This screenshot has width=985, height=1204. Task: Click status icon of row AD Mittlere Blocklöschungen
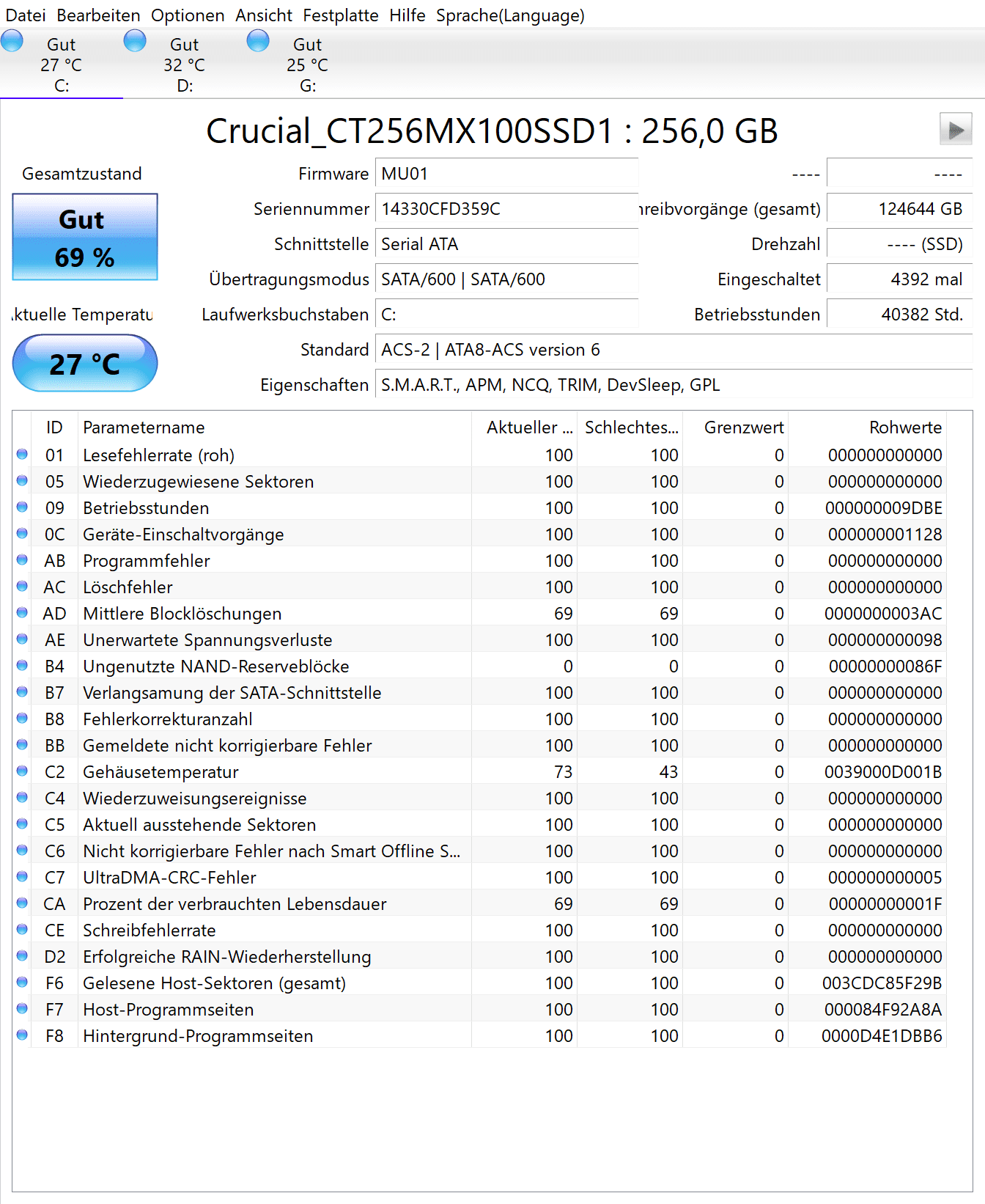coord(22,613)
